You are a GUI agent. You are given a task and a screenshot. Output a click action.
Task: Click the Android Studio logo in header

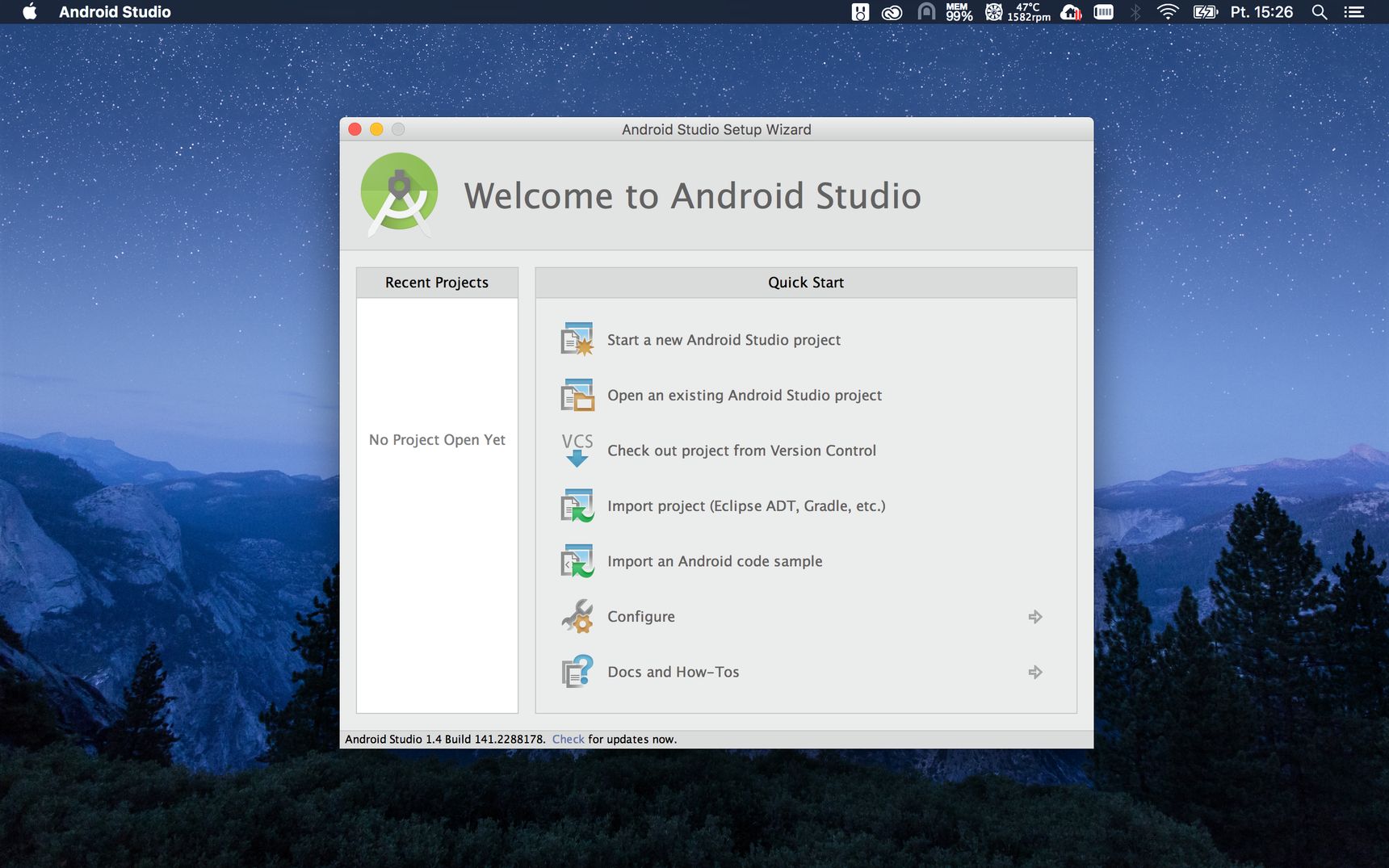pyautogui.click(x=399, y=195)
